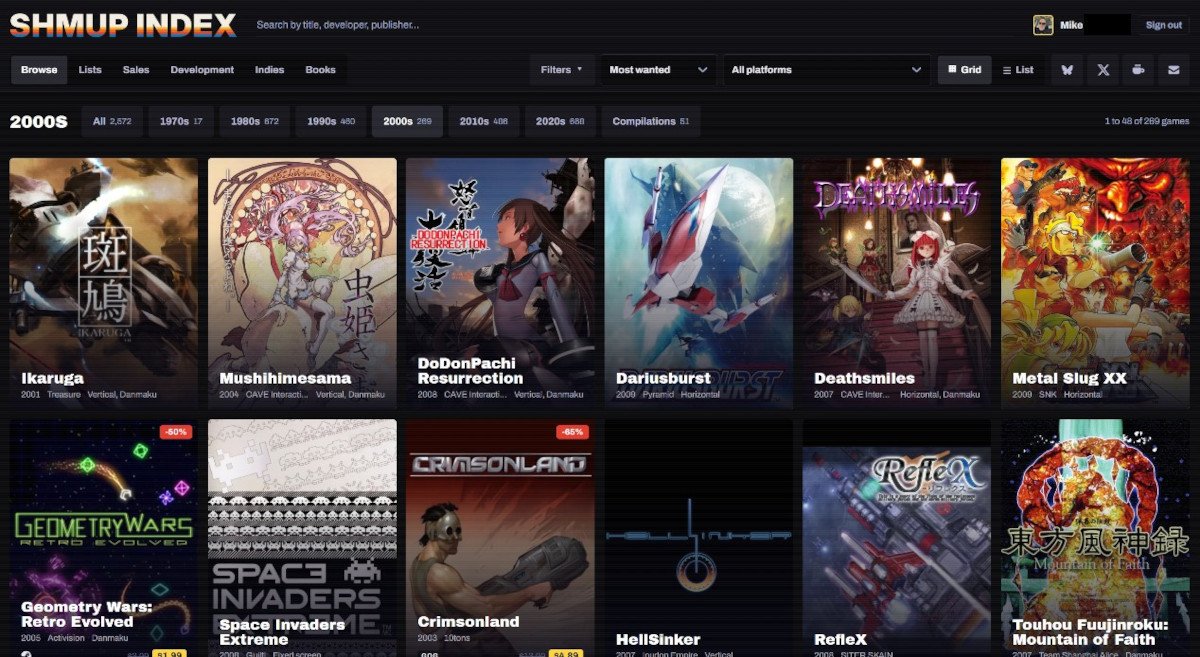
Task: Click the Sign out button
Action: click(x=1163, y=25)
